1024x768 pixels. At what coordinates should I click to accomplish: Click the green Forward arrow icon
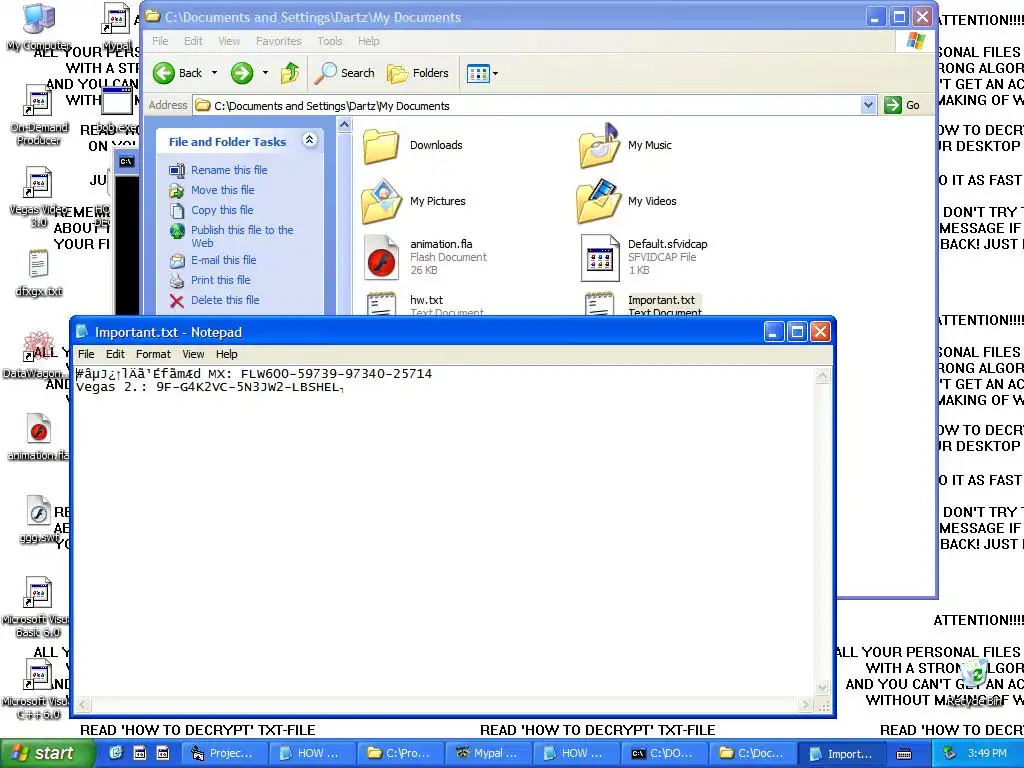[242, 73]
